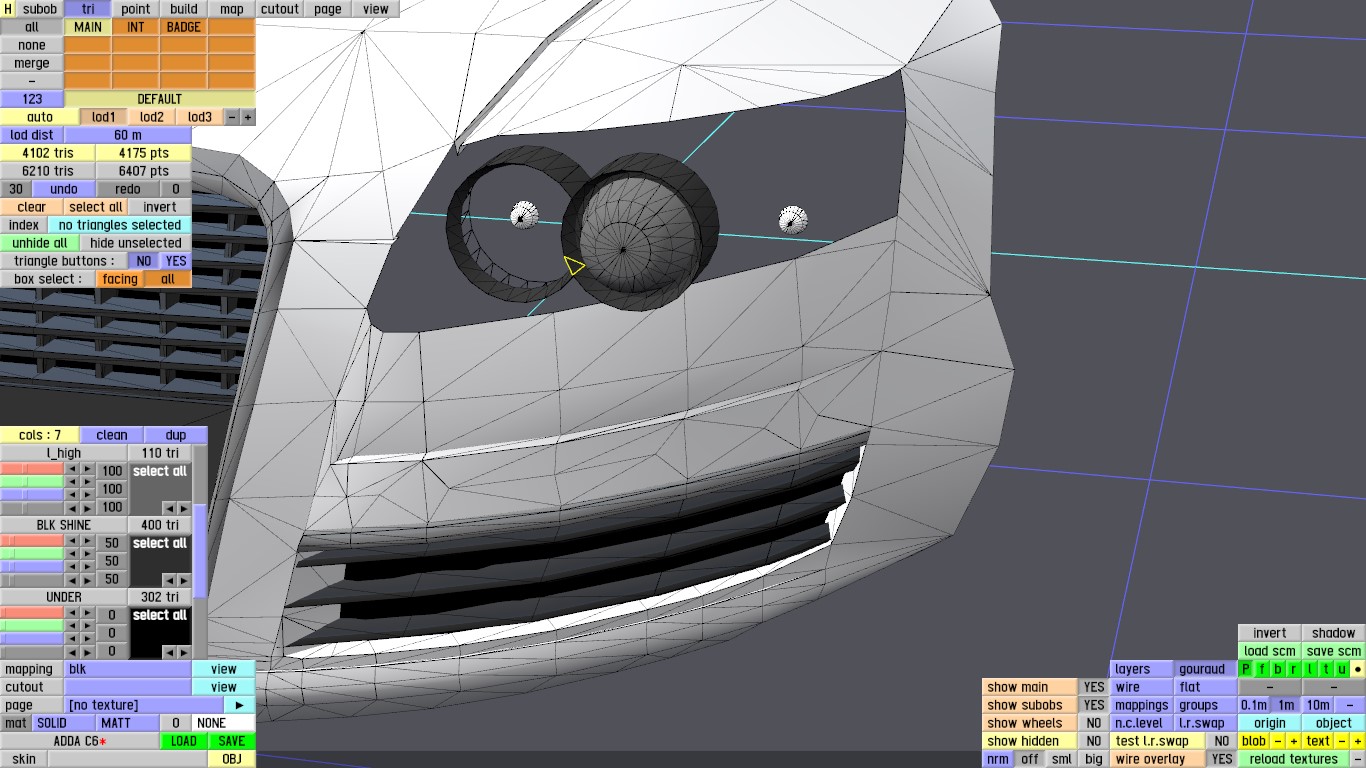Increase text size with its plus button
Image resolution: width=1366 pixels, height=768 pixels.
(1358, 741)
